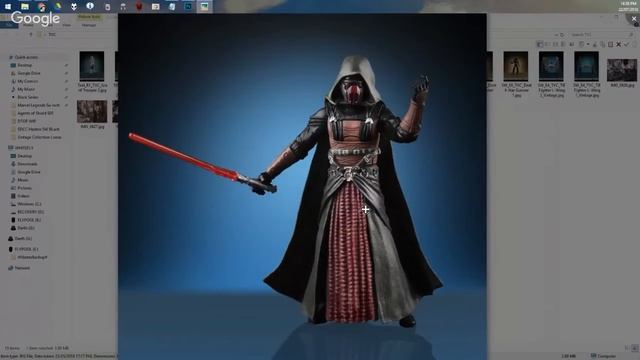
Task: Open the white cat-face app on taskbar
Action: [74, 6]
